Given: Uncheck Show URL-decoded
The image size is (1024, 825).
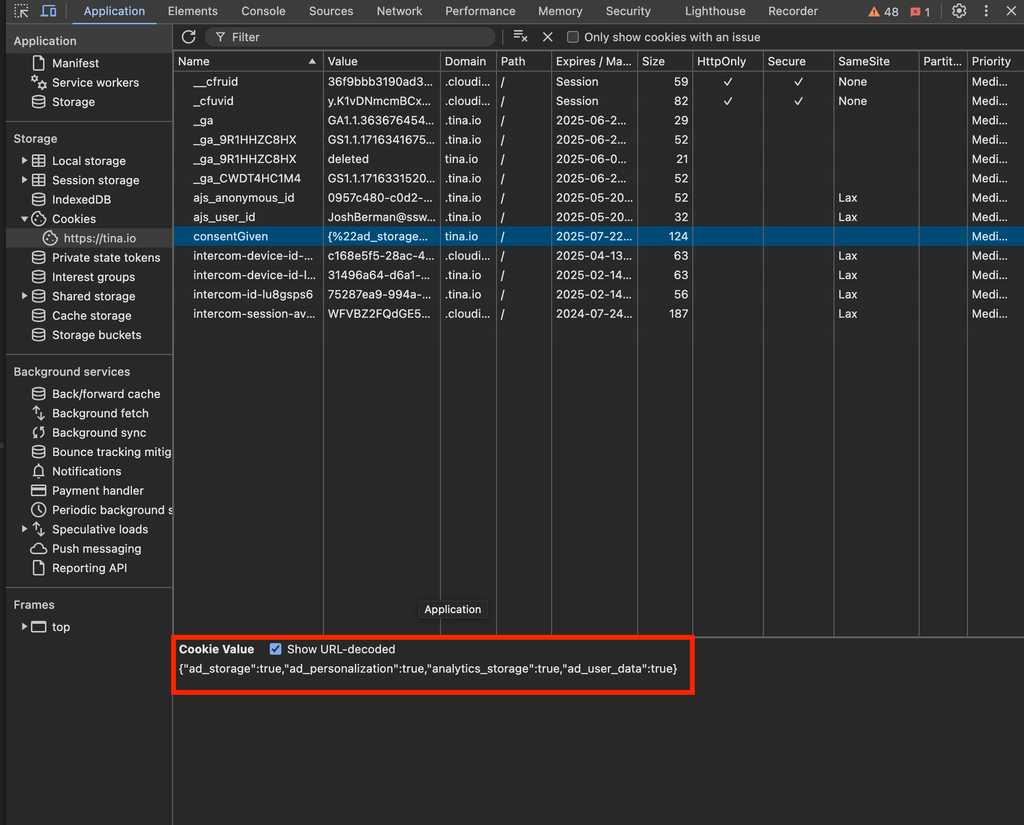Looking at the screenshot, I should pos(276,649).
